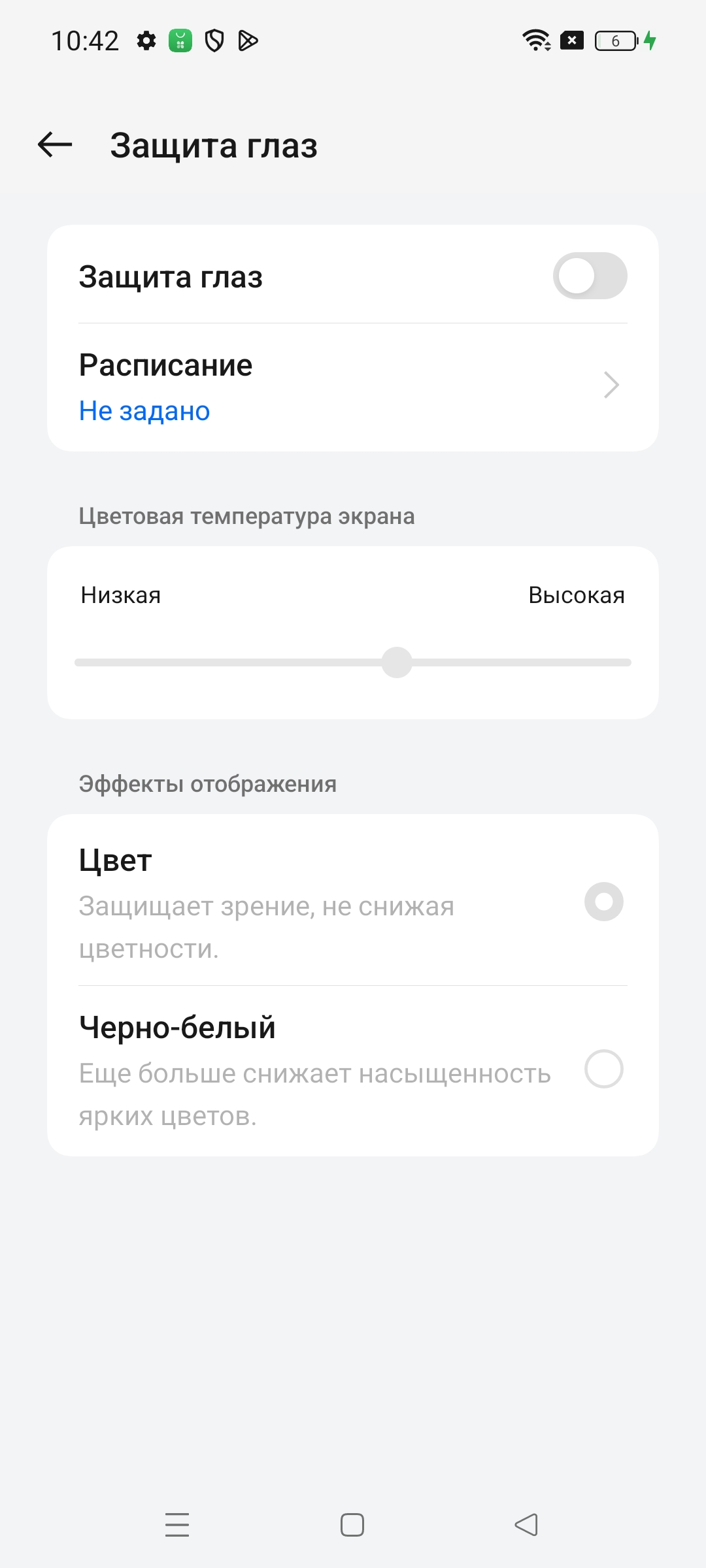Tap the Черно-белый option title
This screenshot has height=1568, width=706.
pyautogui.click(x=177, y=1027)
